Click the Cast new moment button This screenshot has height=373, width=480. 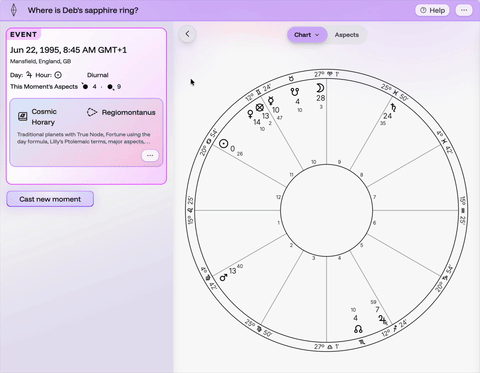coord(50,199)
